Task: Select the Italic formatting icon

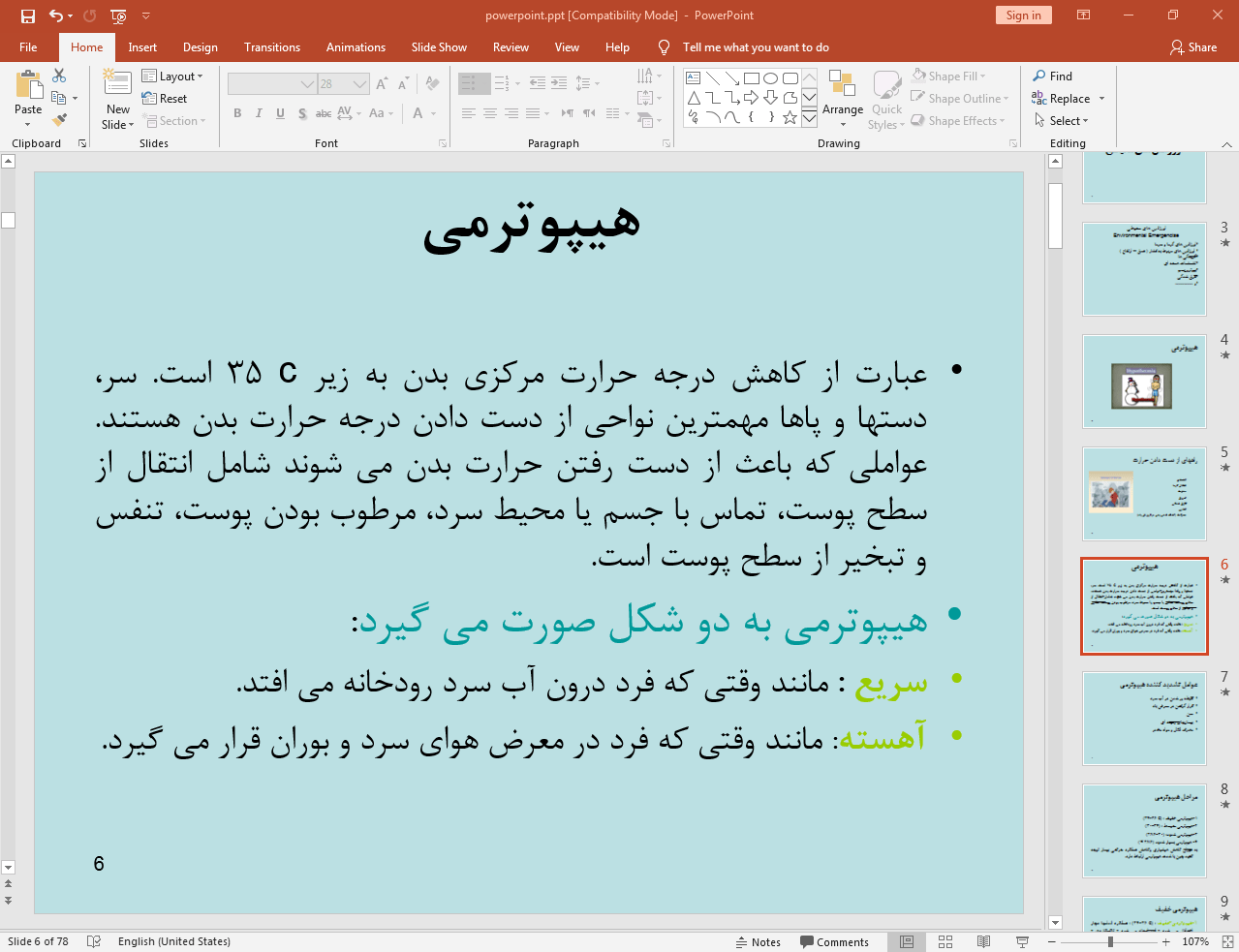Action: 259,113
